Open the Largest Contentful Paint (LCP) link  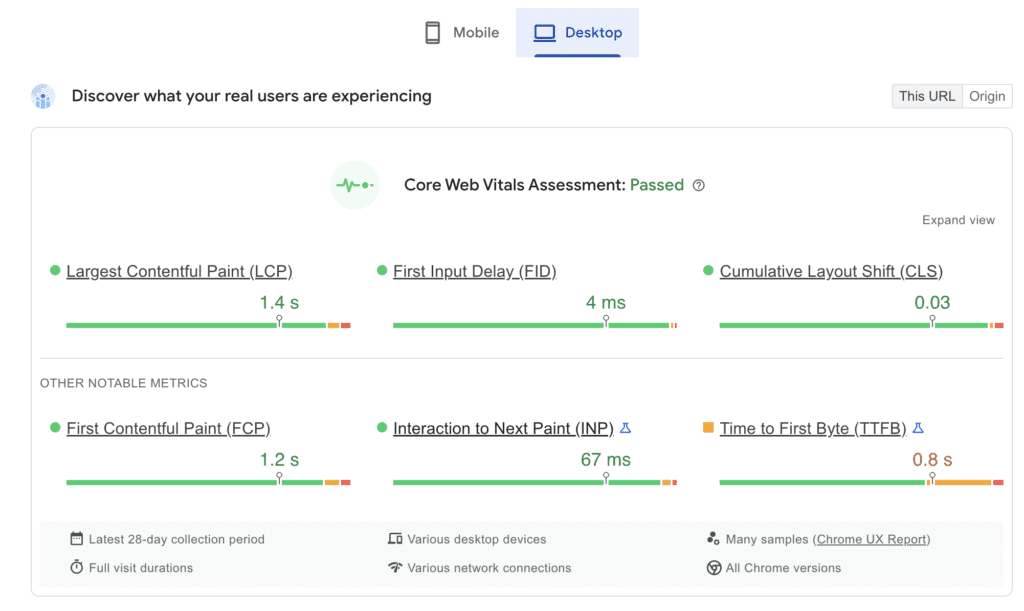179,271
